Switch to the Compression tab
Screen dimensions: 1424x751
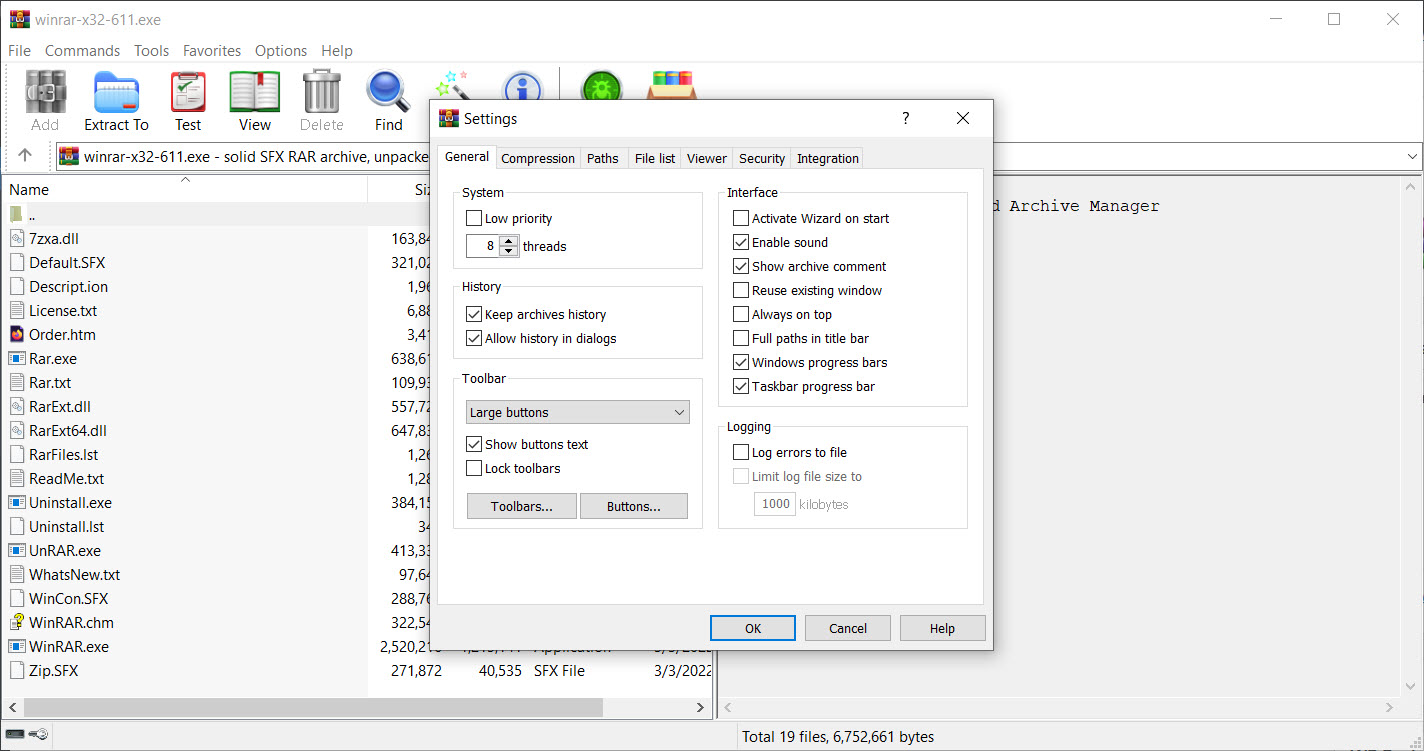click(x=538, y=158)
